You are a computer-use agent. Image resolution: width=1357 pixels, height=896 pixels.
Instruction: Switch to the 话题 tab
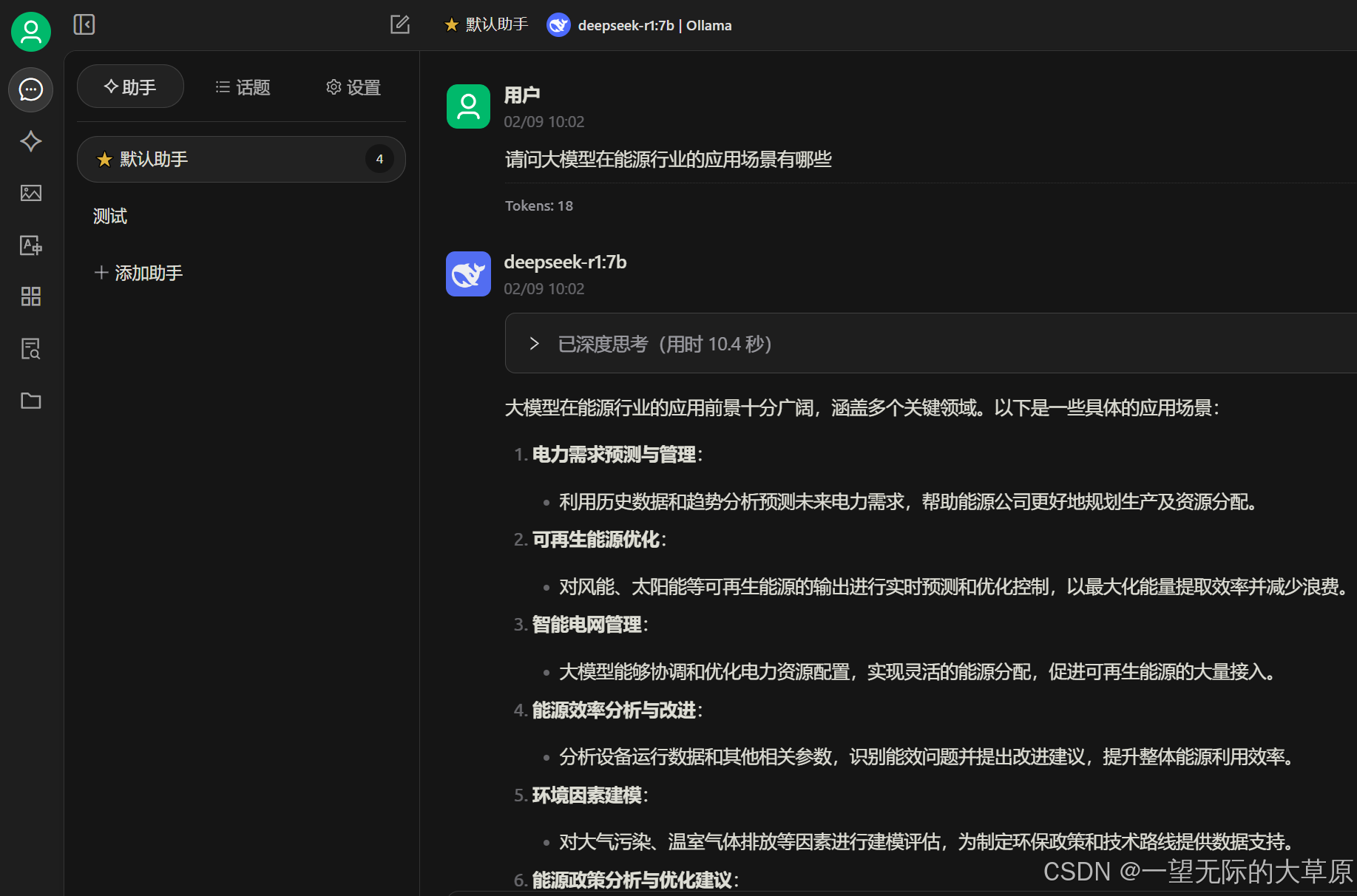coord(243,87)
